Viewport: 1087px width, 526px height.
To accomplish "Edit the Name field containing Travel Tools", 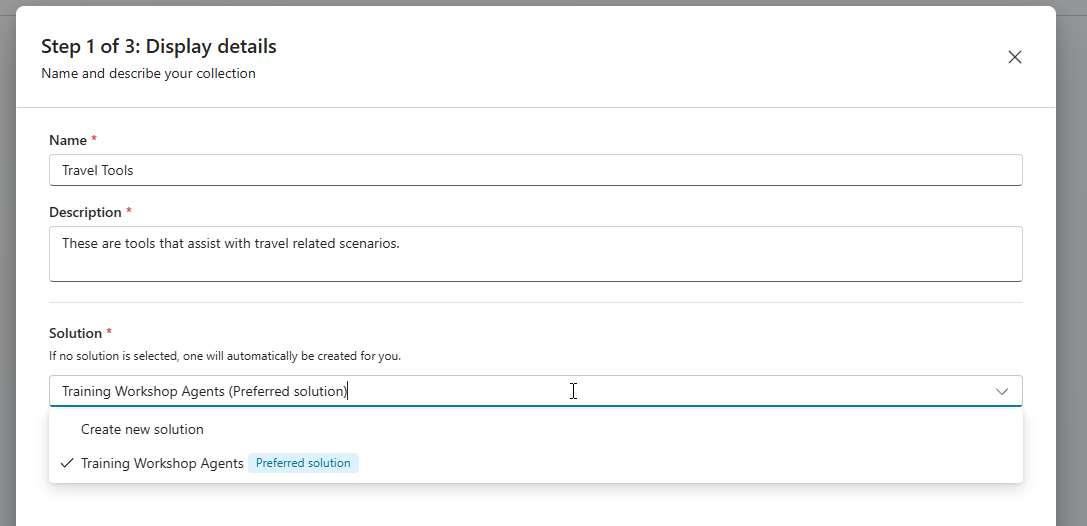I will (535, 170).
